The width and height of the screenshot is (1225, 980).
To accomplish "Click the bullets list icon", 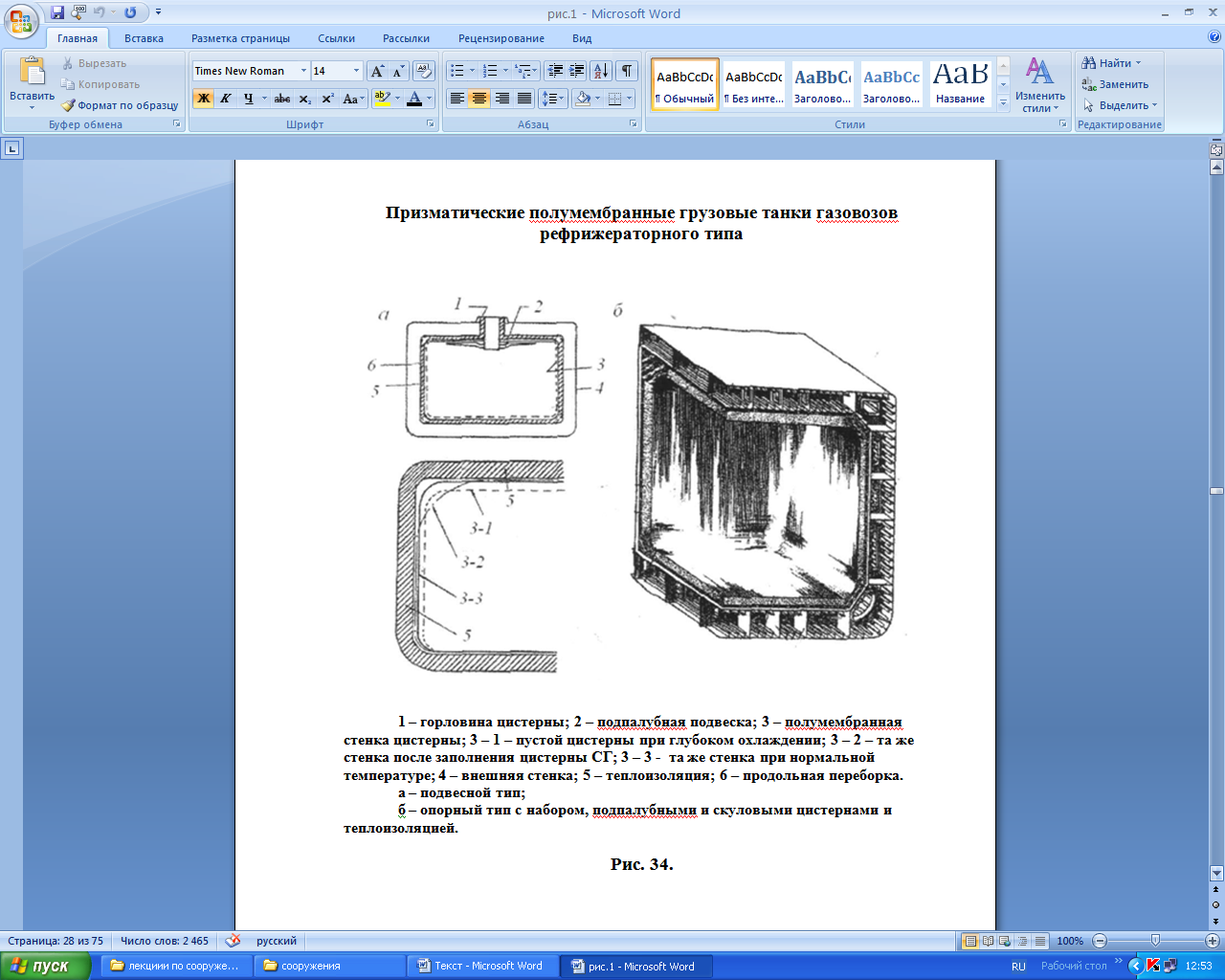I will [x=457, y=71].
